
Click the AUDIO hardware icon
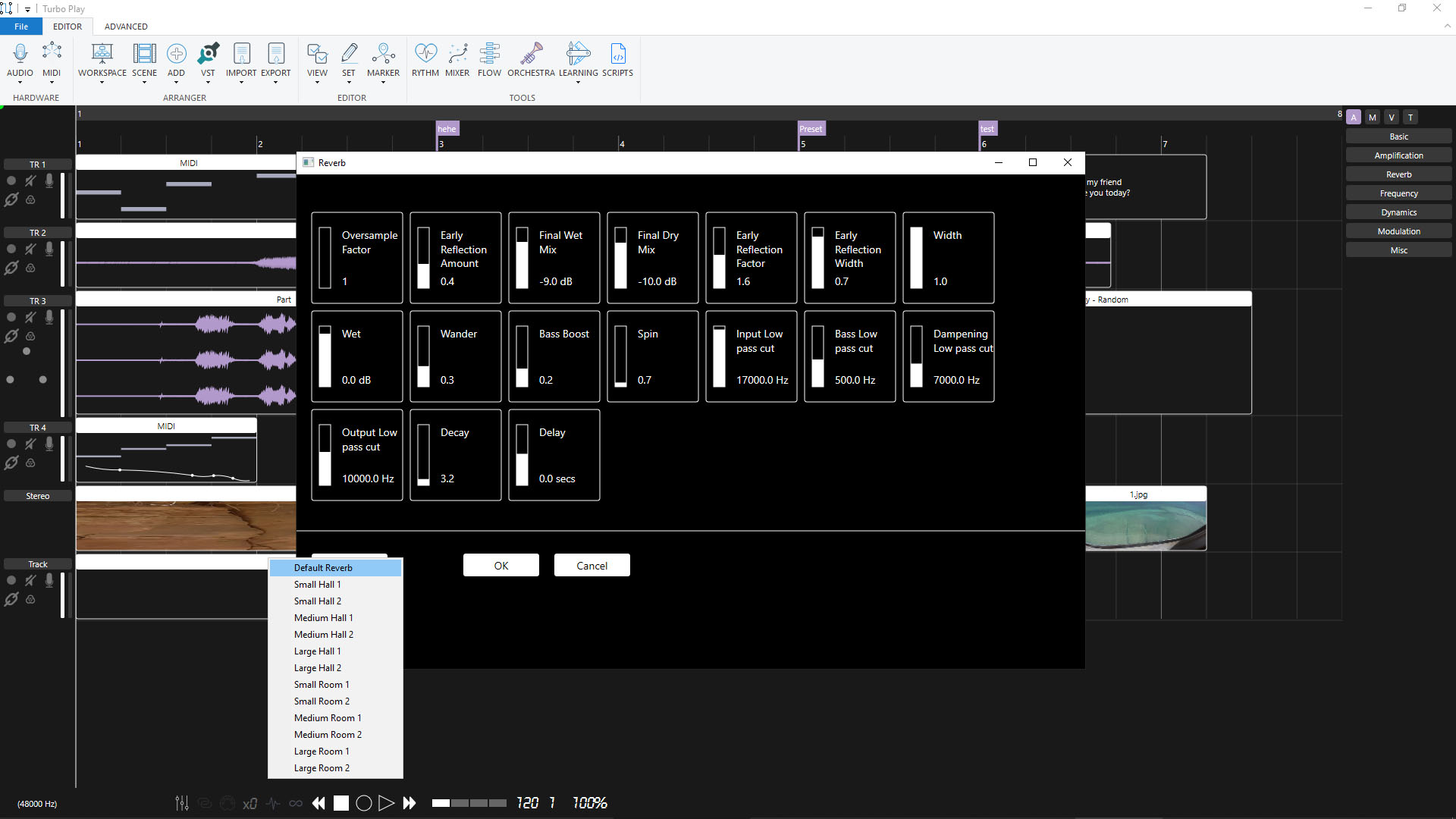[20, 61]
